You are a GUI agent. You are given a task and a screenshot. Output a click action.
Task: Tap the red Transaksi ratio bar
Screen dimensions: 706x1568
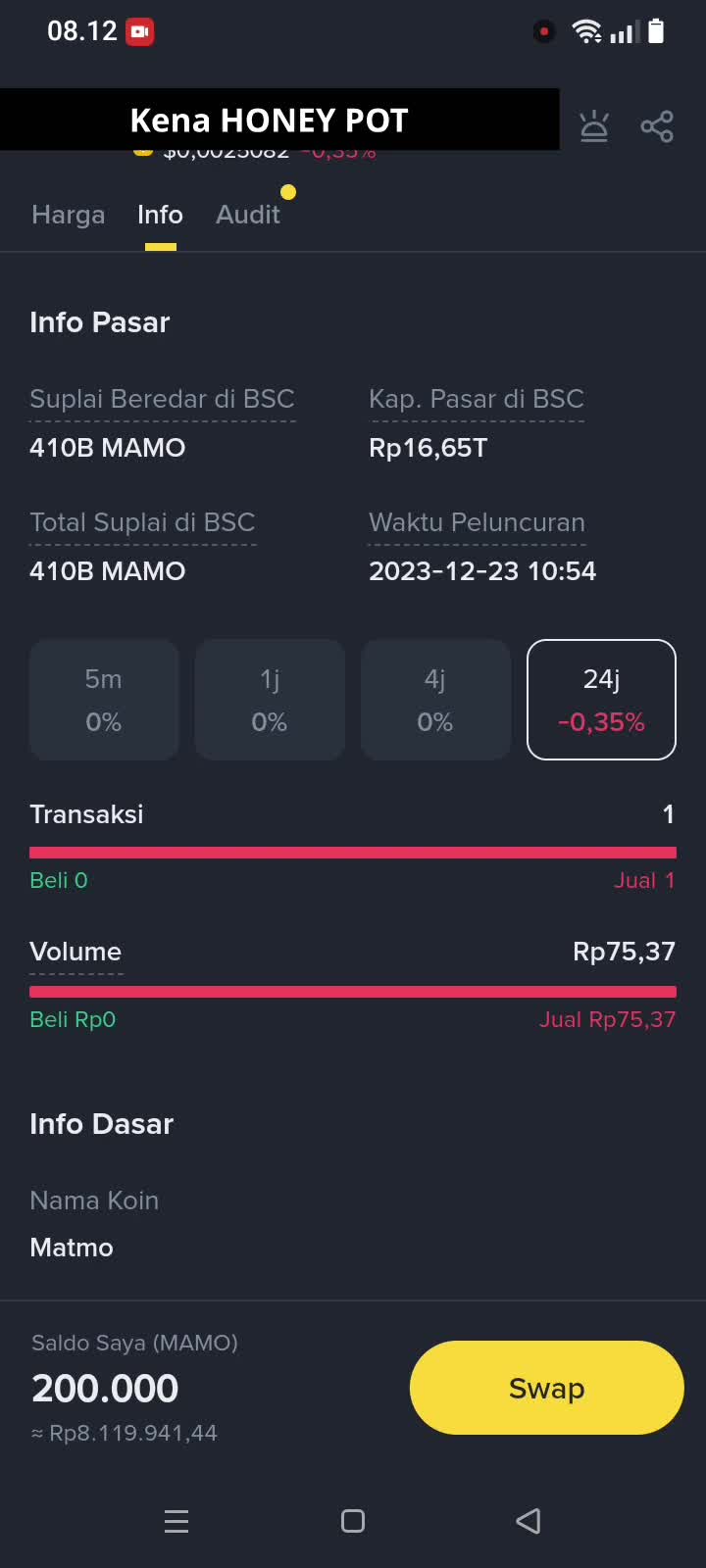tap(353, 853)
